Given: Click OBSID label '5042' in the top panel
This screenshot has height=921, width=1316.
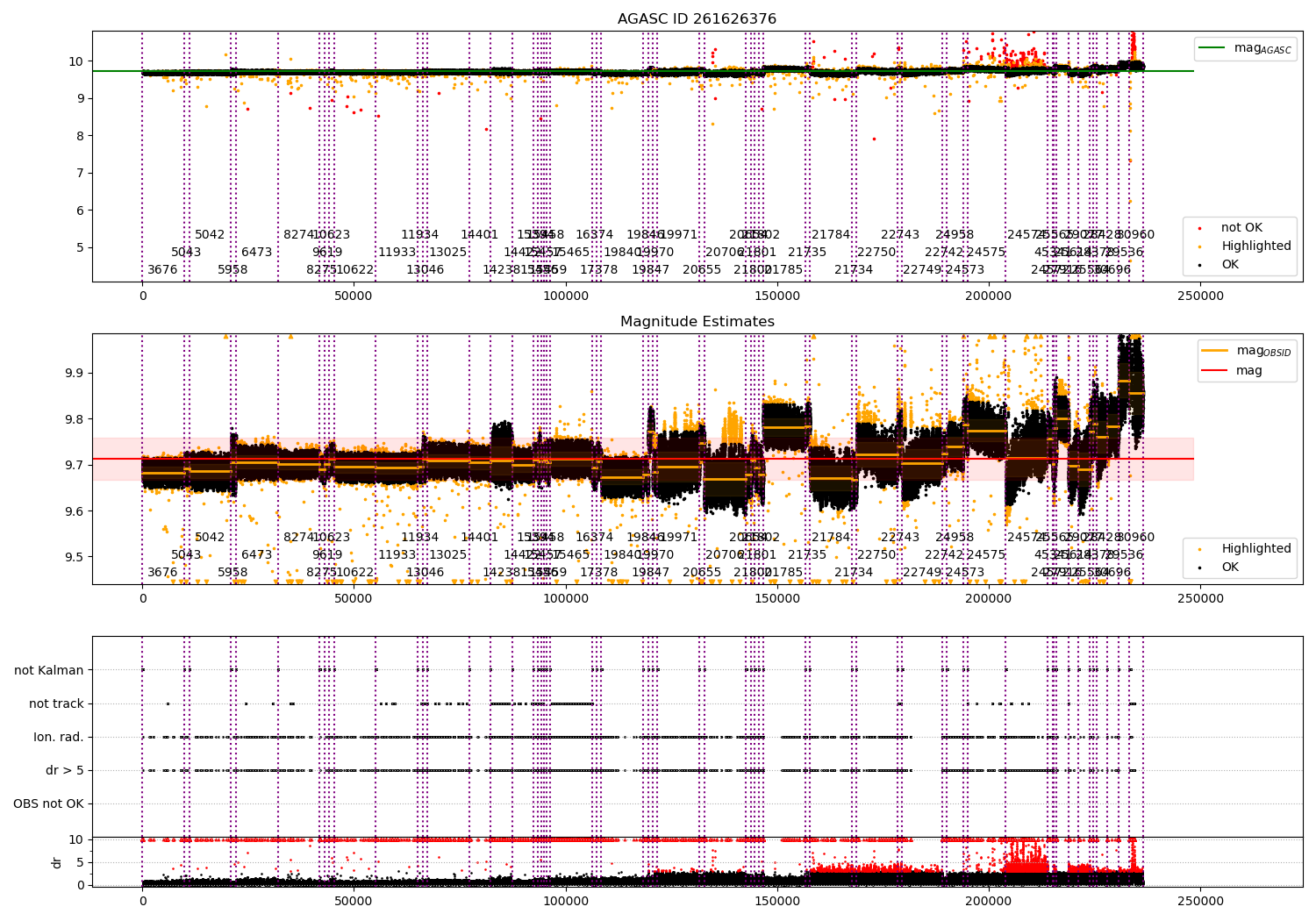Looking at the screenshot, I should point(210,235).
